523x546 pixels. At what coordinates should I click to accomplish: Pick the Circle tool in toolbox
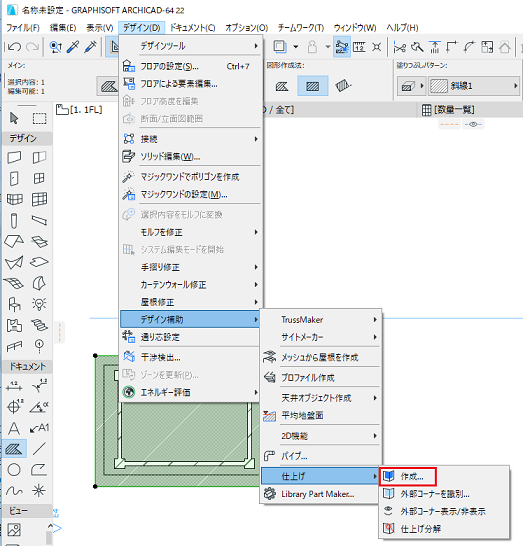pos(14,469)
